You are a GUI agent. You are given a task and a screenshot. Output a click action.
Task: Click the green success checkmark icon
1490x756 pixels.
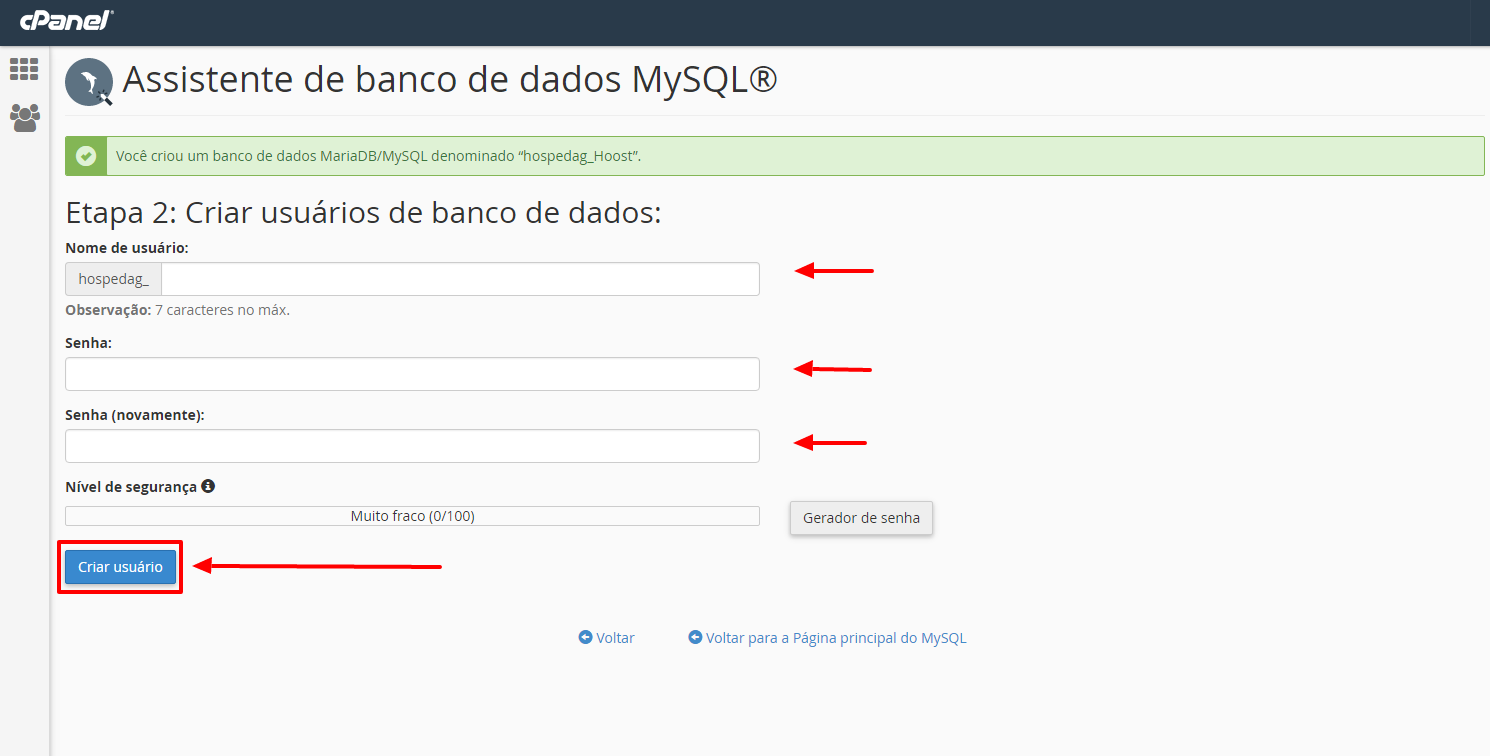click(x=86, y=156)
